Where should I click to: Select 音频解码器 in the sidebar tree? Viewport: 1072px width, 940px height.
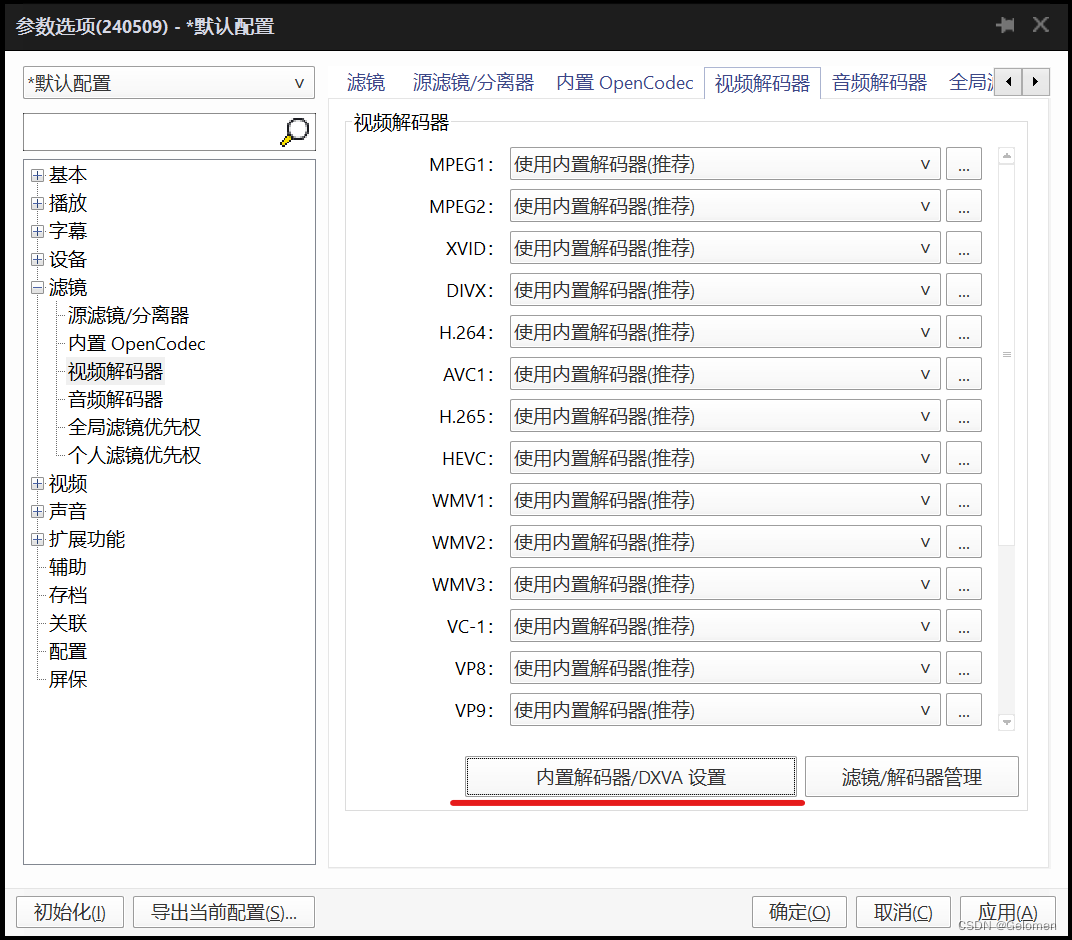[x=114, y=399]
